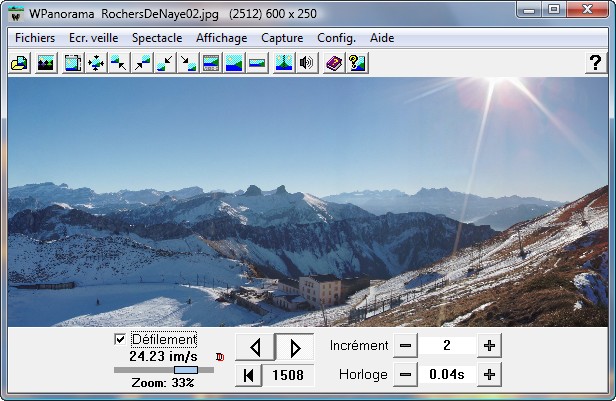The image size is (616, 401).
Task: Decrease Incrément with the minus button
Action: point(405,346)
